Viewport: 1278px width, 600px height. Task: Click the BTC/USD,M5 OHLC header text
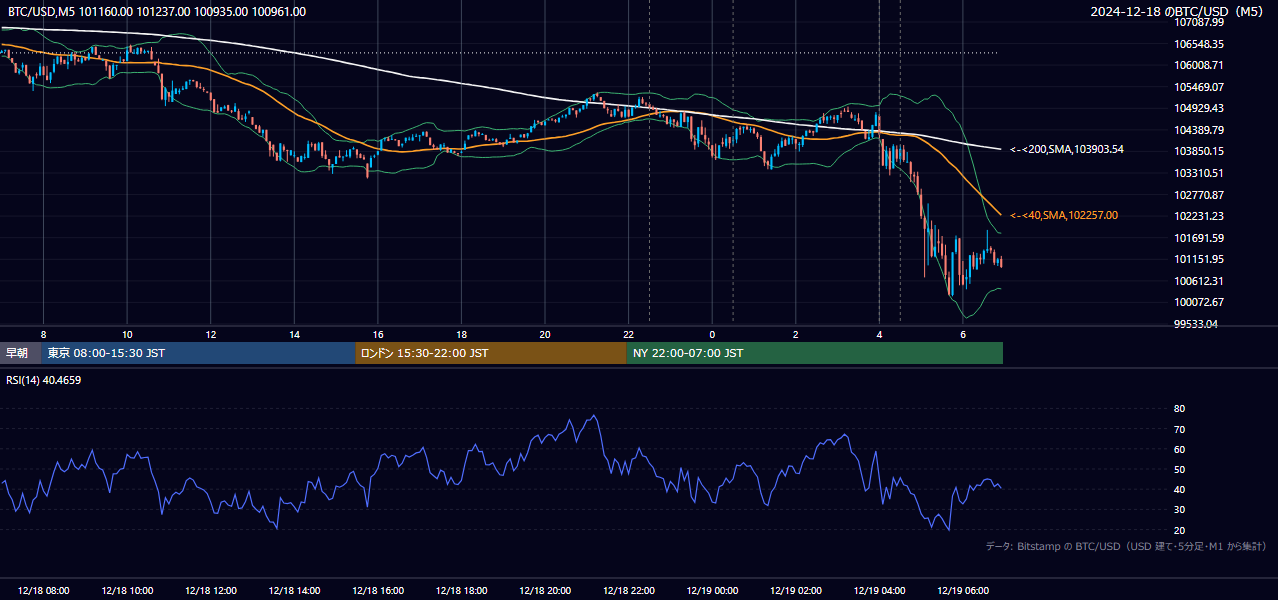pos(157,12)
